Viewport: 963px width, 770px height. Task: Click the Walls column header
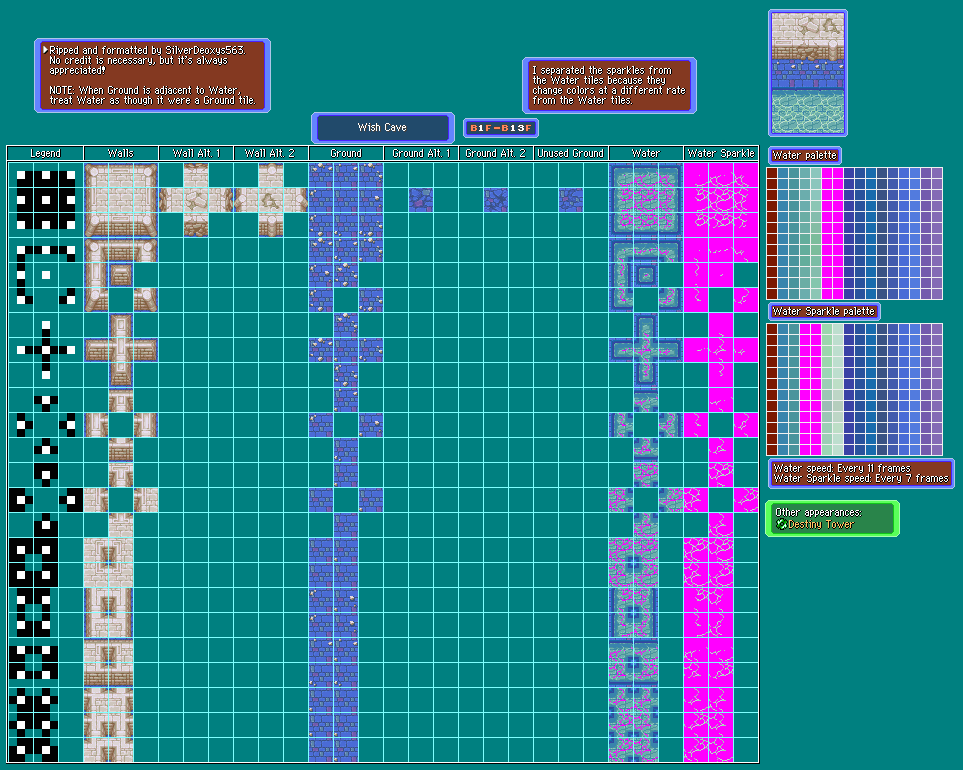[120, 153]
